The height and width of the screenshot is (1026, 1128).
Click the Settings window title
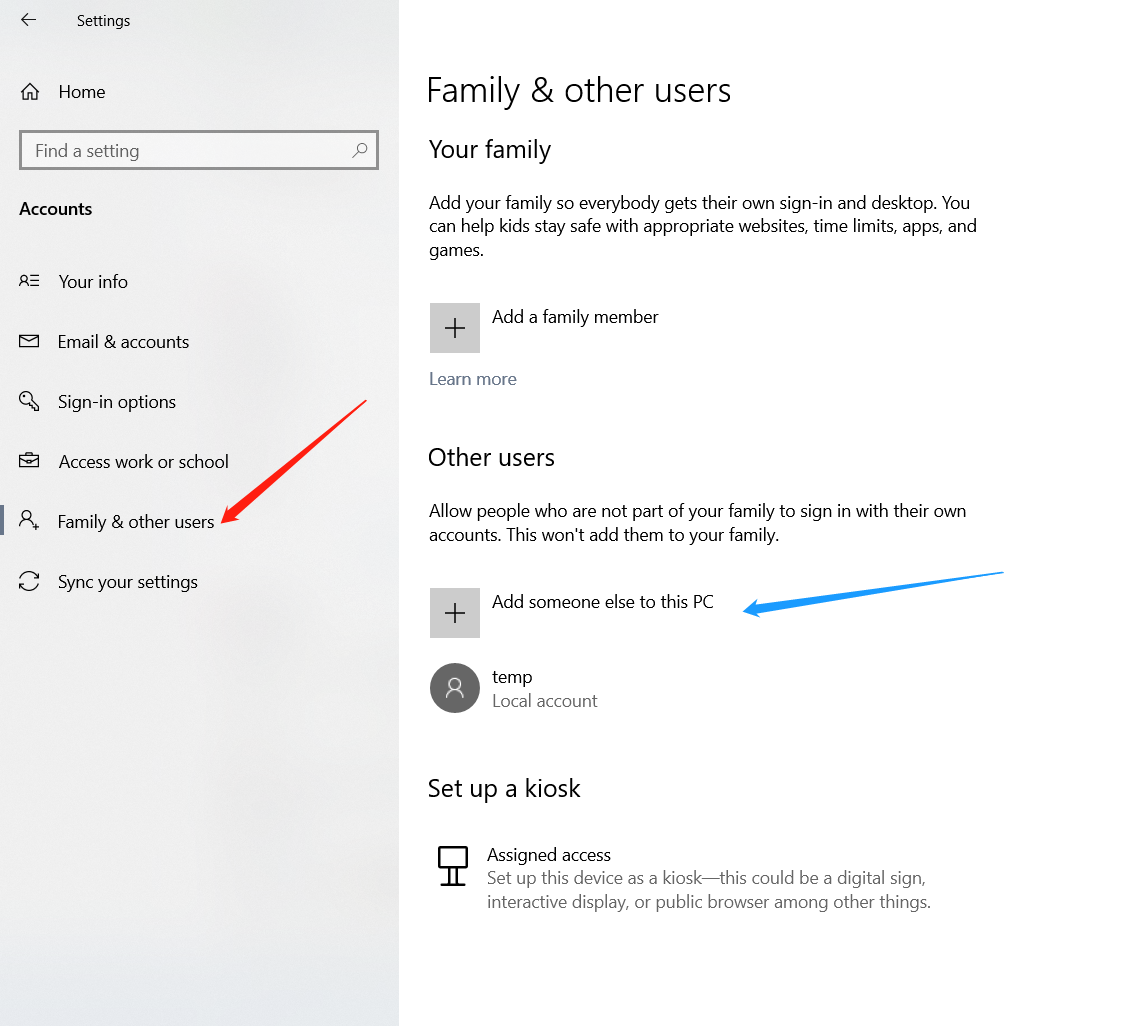[103, 21]
